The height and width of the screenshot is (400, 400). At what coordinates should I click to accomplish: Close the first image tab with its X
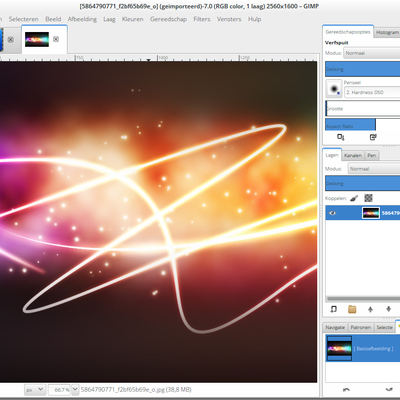pos(11,40)
